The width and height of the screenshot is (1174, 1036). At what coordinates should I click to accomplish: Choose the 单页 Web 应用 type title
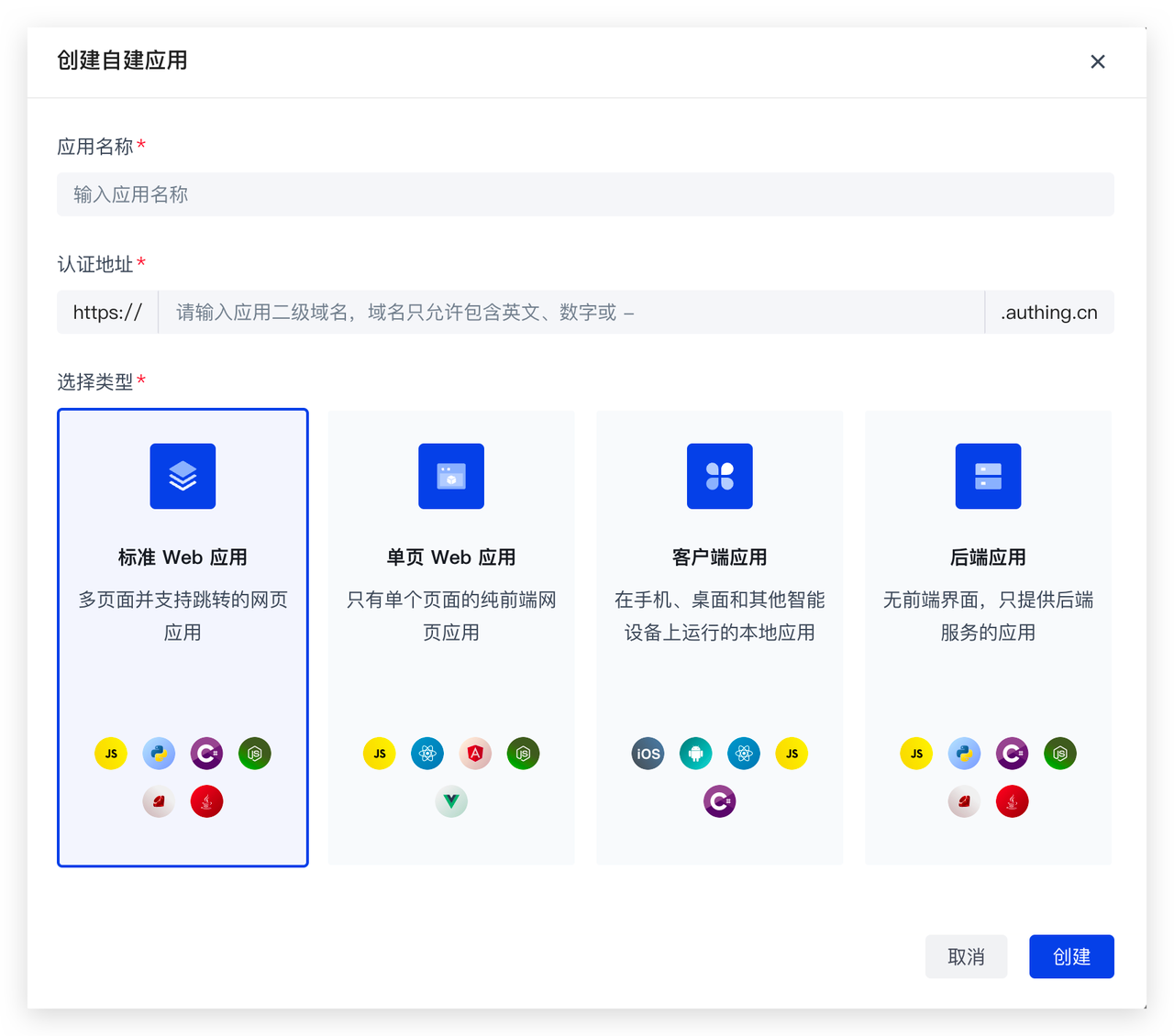coord(450,557)
